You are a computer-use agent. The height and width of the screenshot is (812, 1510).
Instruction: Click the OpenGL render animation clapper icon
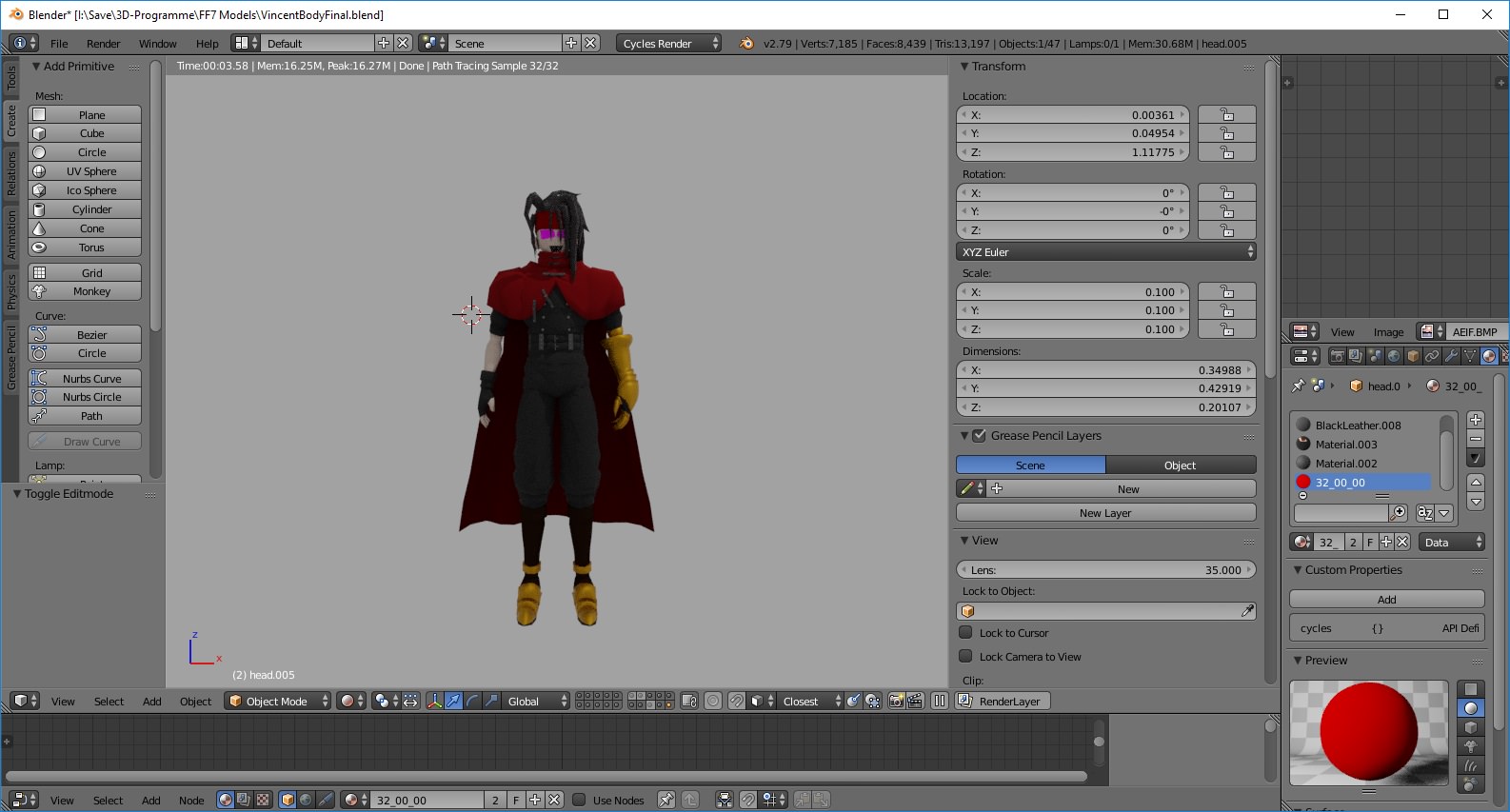click(x=915, y=702)
